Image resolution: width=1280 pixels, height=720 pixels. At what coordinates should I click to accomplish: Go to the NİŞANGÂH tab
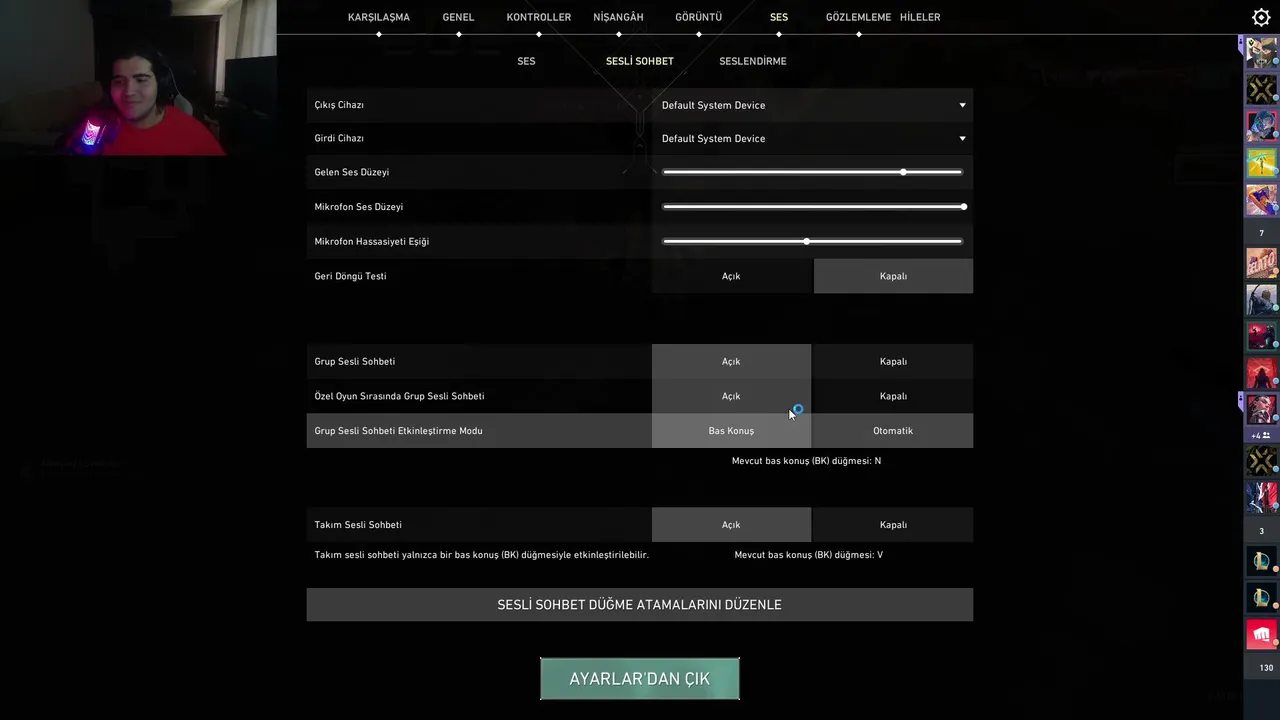pos(618,17)
